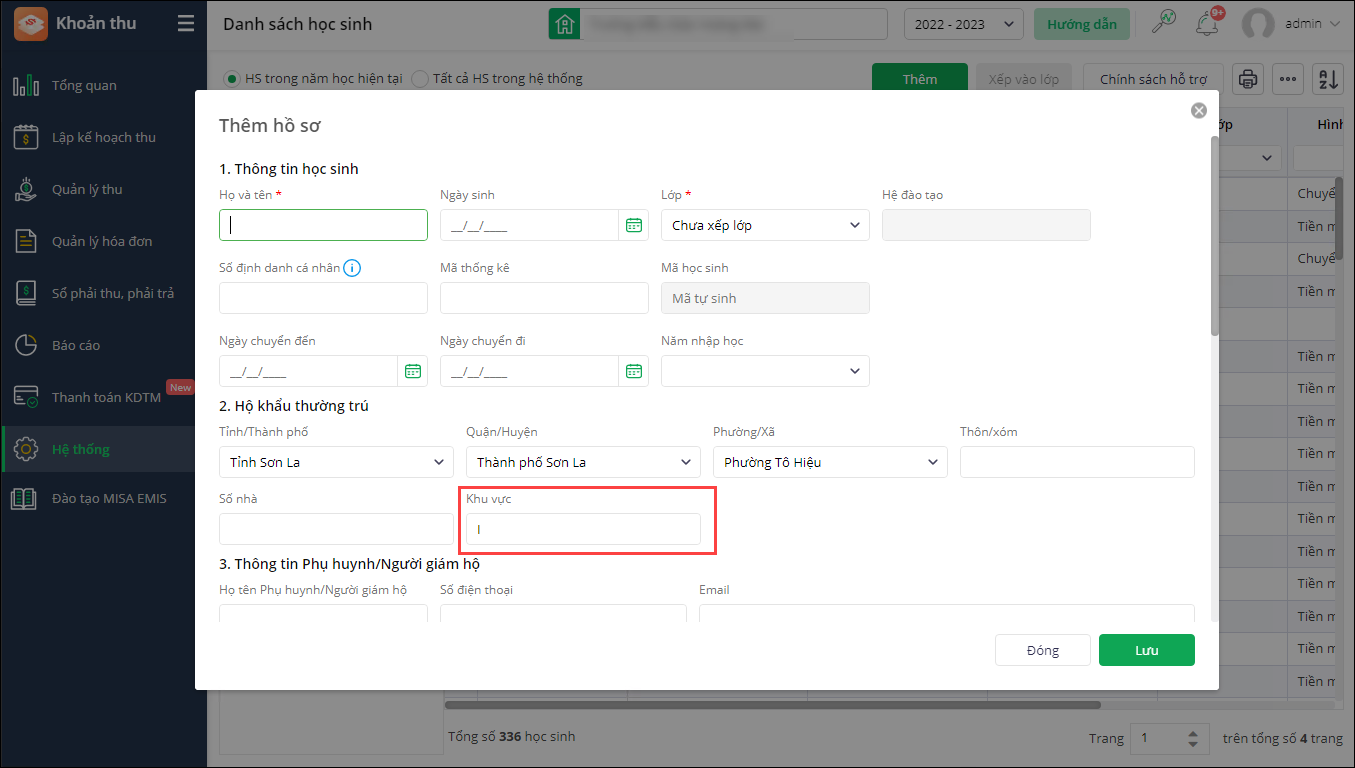Click the Ngày chuyển đến date field

[x=308, y=371]
